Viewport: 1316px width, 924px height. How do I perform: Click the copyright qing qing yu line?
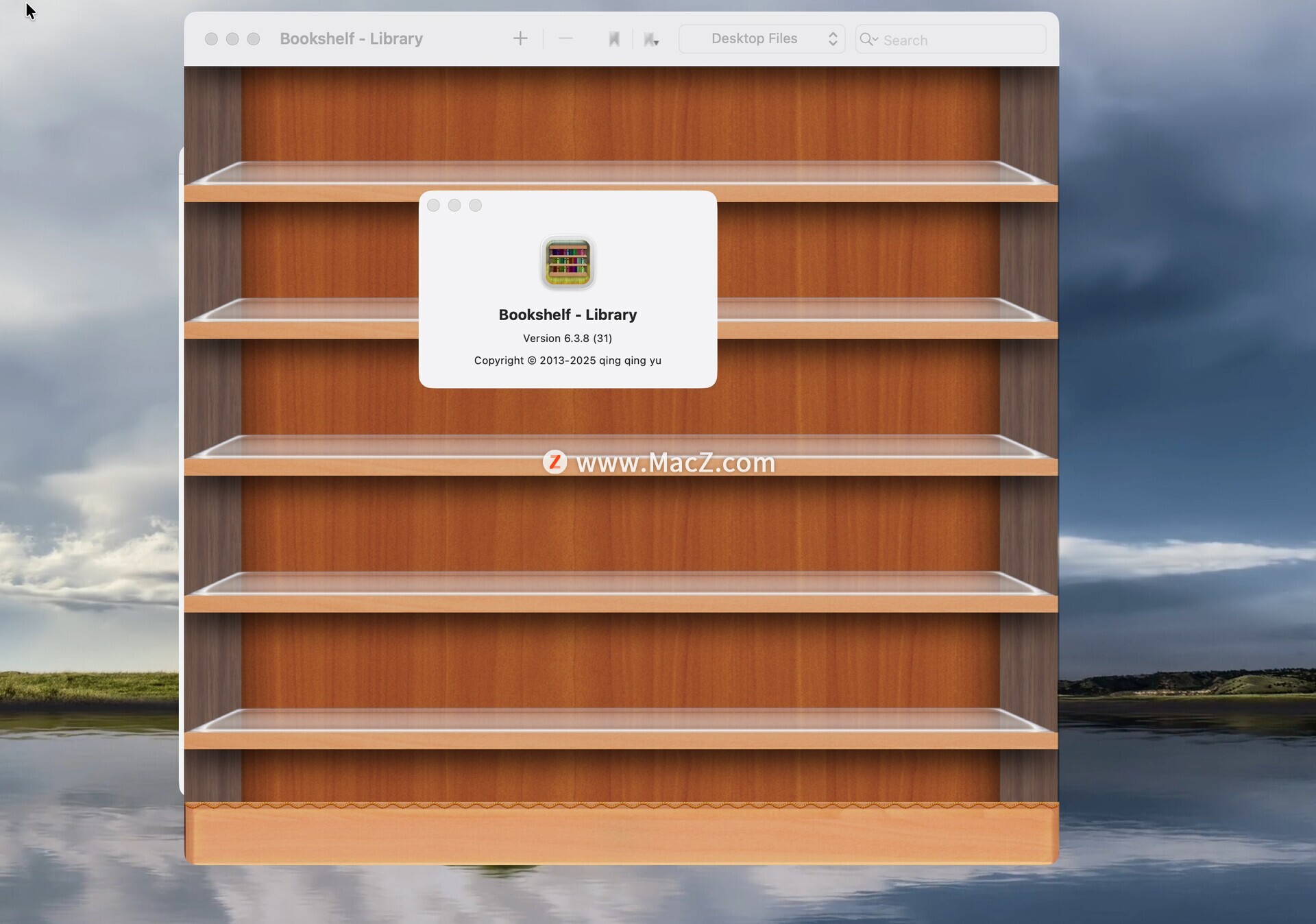click(567, 361)
